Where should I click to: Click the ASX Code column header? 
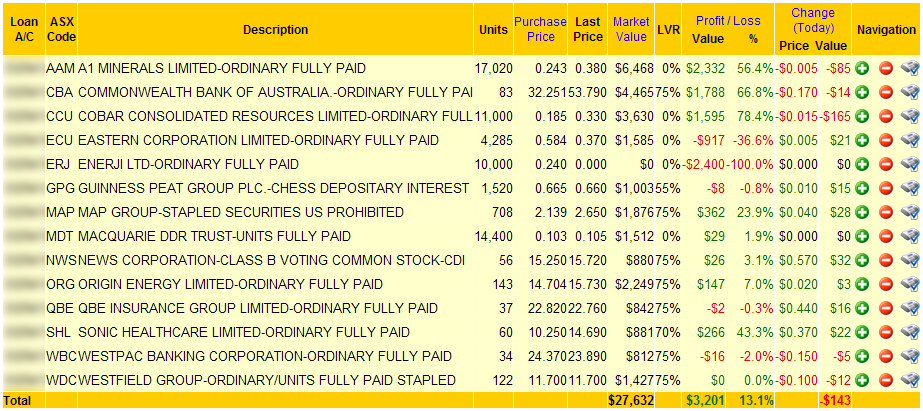[x=61, y=29]
